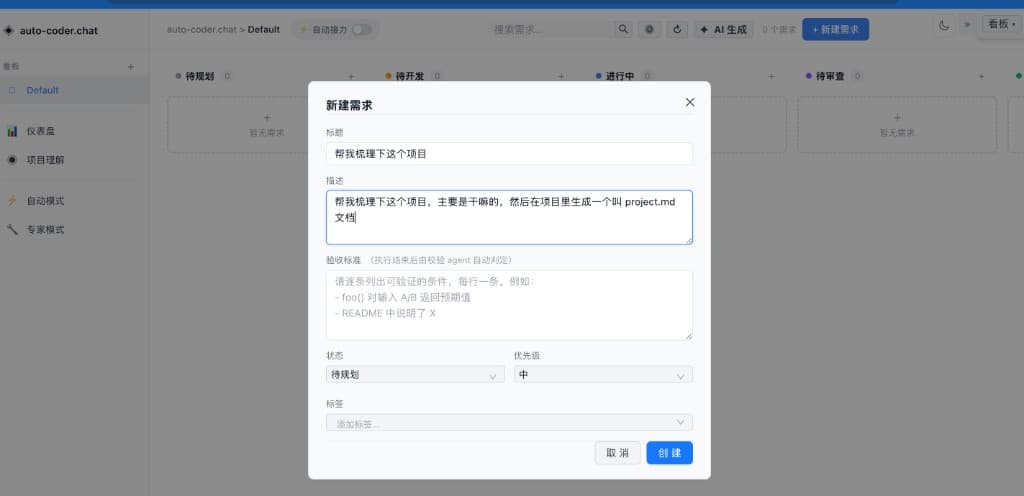This screenshot has width=1024, height=496.
Task: Click the 进行中 column title
Action: point(620,76)
